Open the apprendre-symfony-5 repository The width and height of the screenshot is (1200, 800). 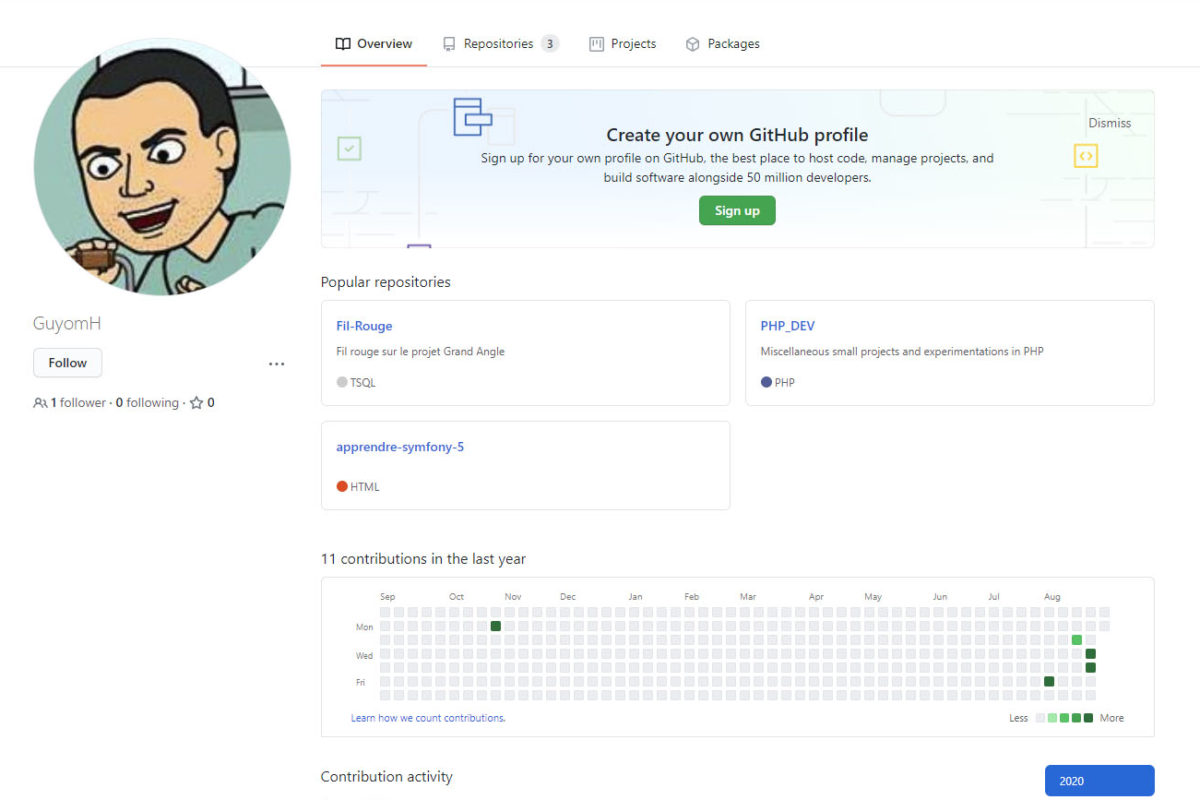click(400, 447)
